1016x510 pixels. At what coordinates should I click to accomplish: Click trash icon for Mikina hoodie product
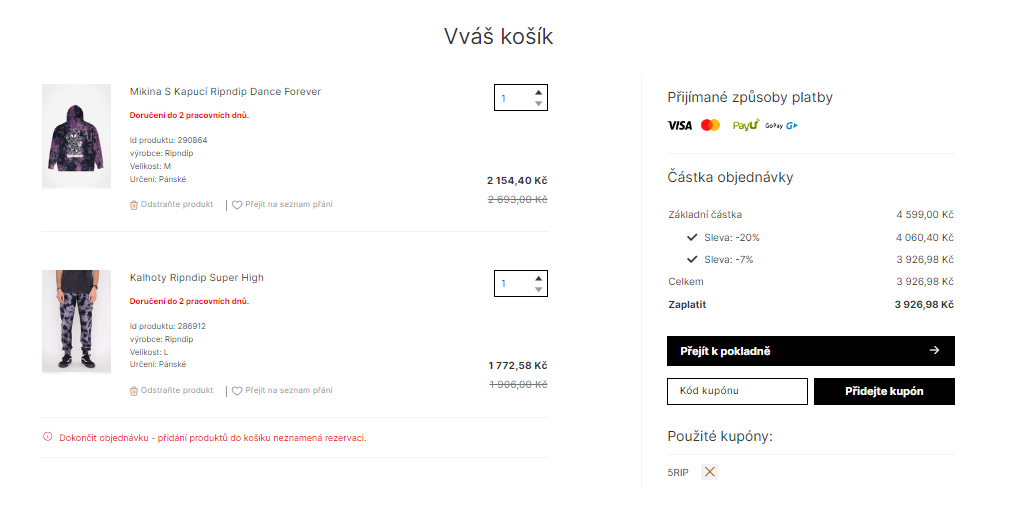click(133, 205)
